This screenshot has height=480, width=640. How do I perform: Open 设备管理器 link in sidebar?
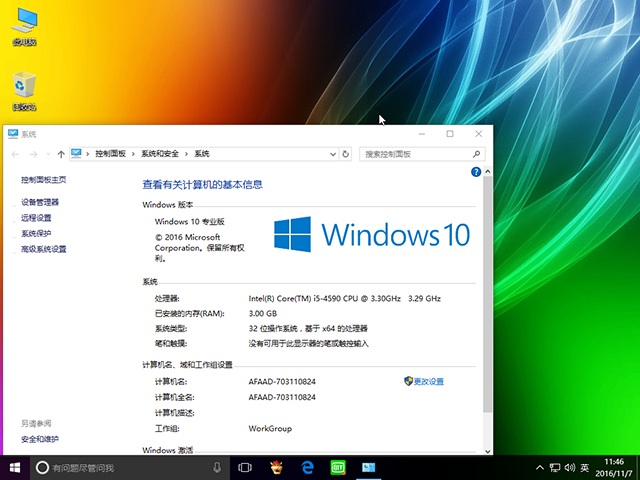[x=40, y=202]
